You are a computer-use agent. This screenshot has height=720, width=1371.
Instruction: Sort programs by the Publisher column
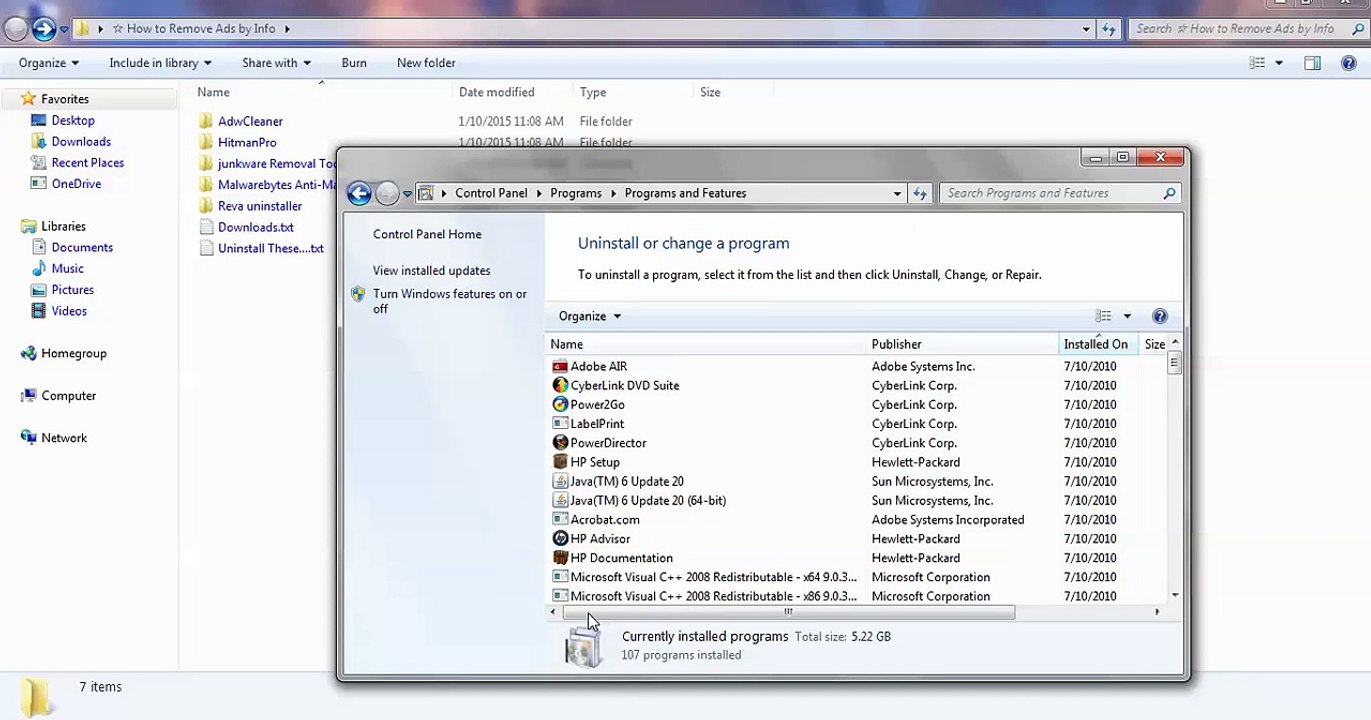click(x=962, y=344)
